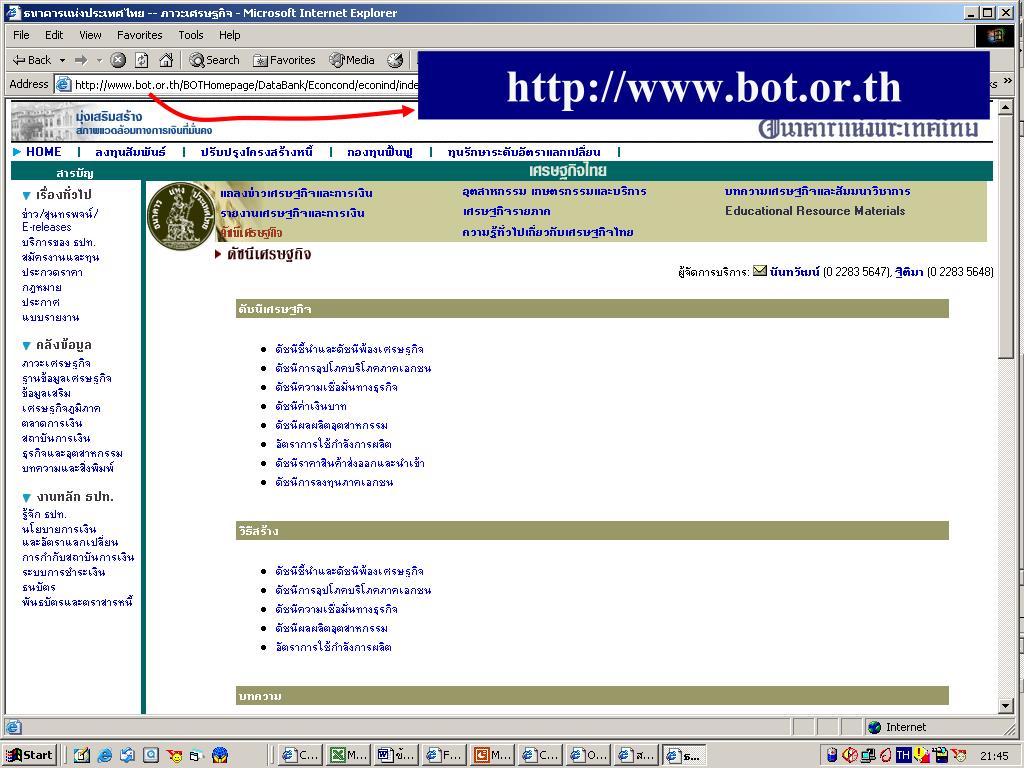Open the ลงทุนสัมพันธ์ navigation link

131,152
